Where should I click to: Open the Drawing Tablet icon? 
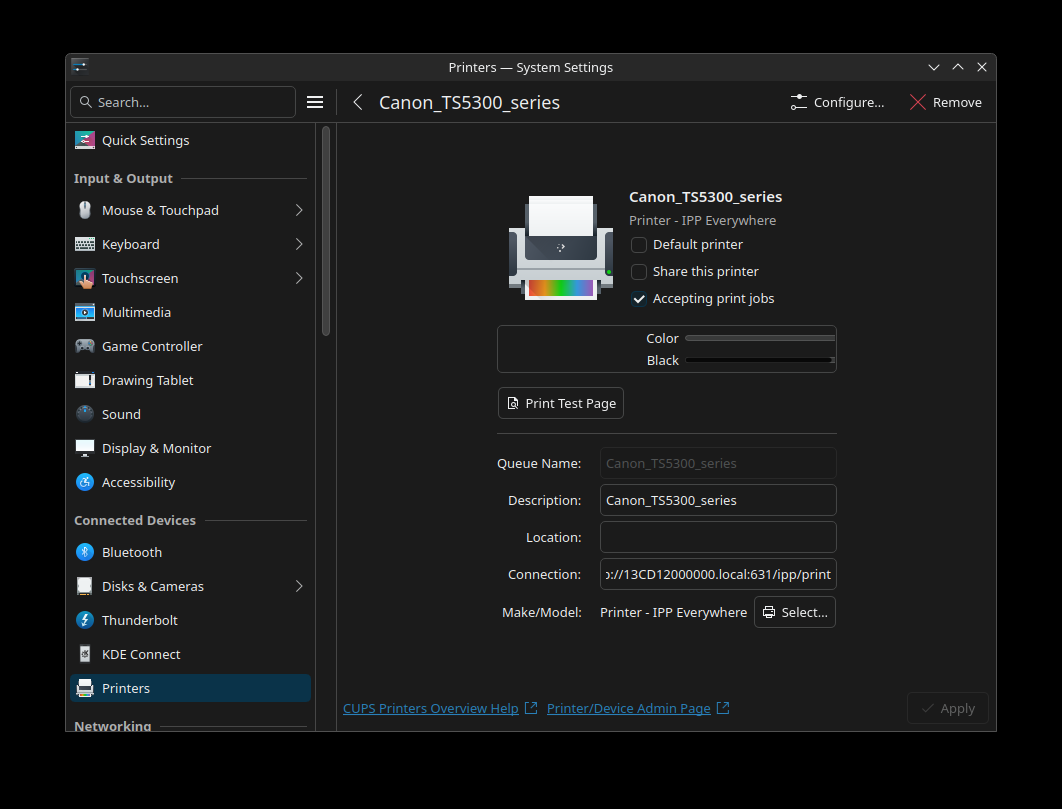(x=85, y=380)
